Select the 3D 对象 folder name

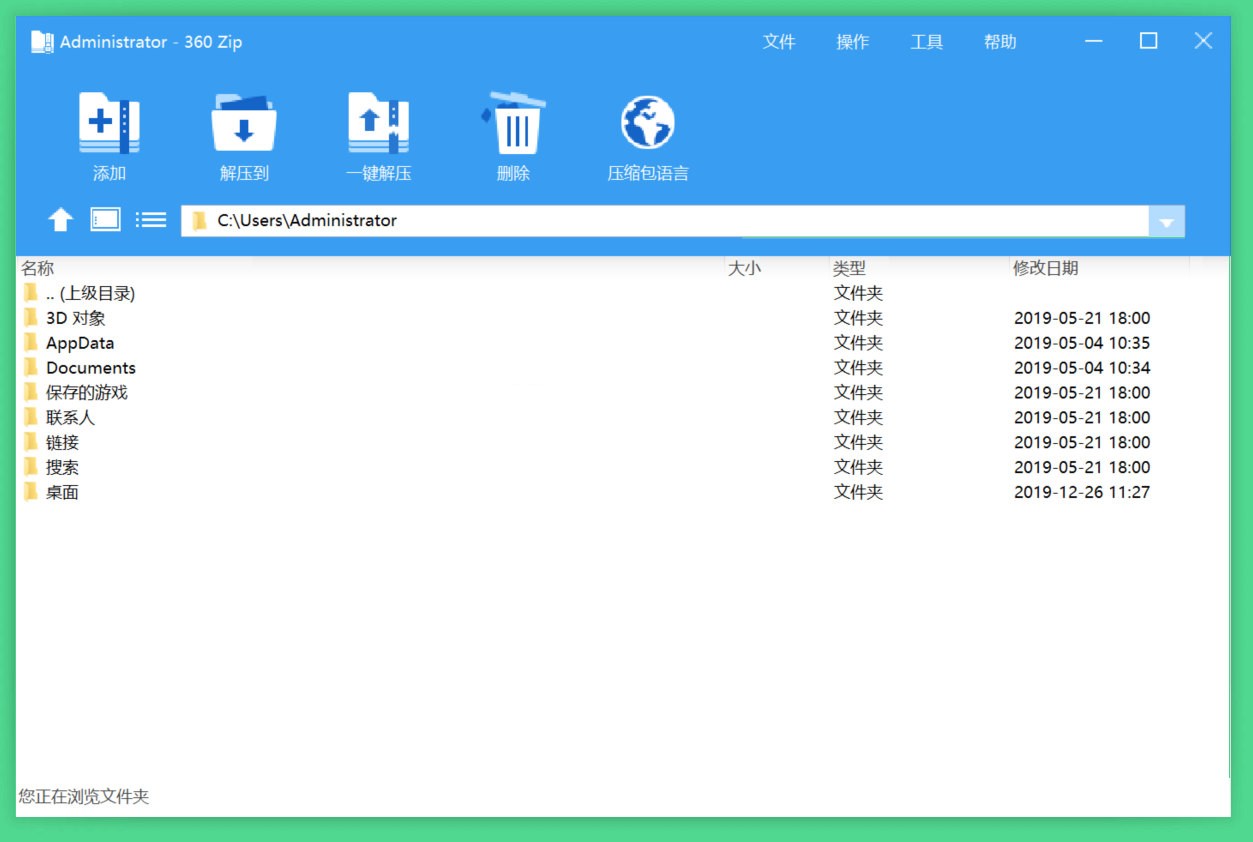76,318
